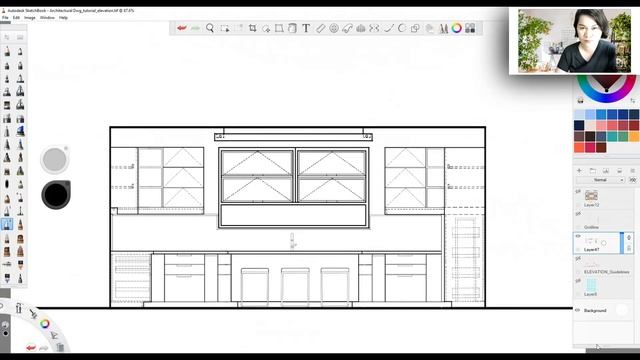Image resolution: width=640 pixels, height=360 pixels.
Task: Select the Predictive Stroke tool
Action: tap(402, 28)
